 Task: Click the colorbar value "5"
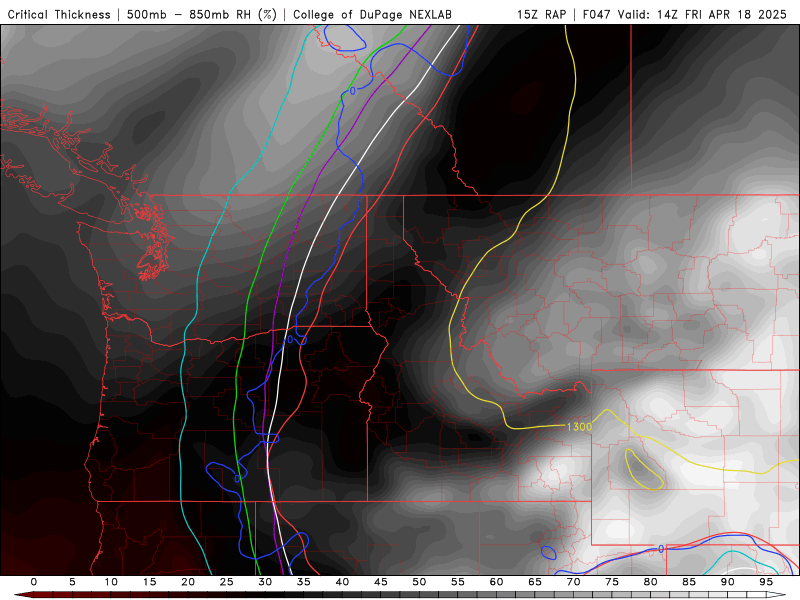click(x=72, y=582)
